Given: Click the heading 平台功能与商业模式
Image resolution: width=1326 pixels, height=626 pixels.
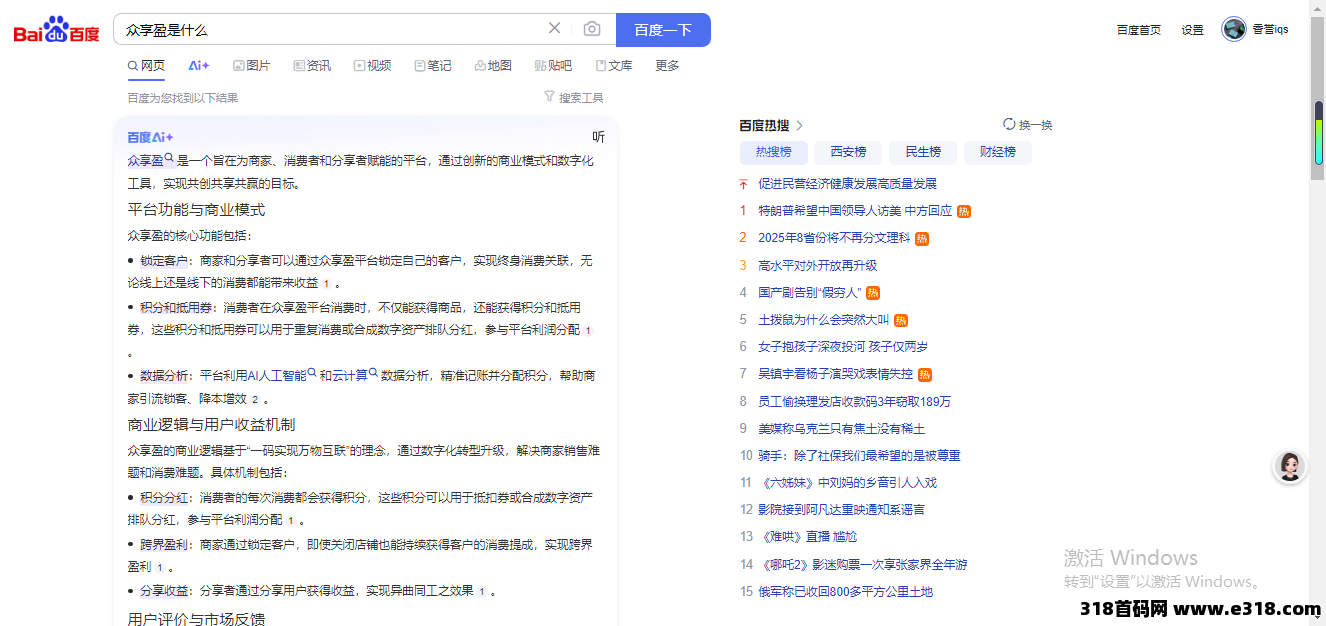Looking at the screenshot, I should pyautogui.click(x=196, y=210).
